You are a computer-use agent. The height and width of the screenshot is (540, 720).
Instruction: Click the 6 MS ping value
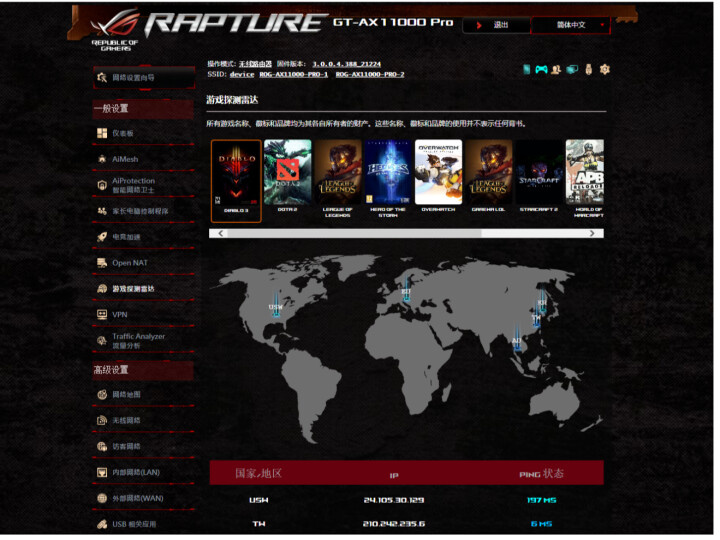(x=542, y=524)
